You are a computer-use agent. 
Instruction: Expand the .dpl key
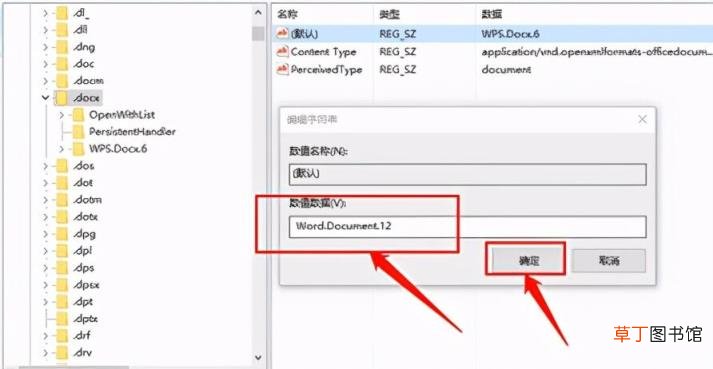coord(45,251)
